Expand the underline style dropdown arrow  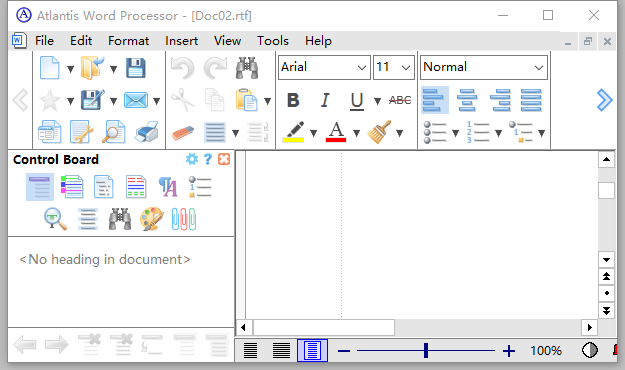point(377,101)
